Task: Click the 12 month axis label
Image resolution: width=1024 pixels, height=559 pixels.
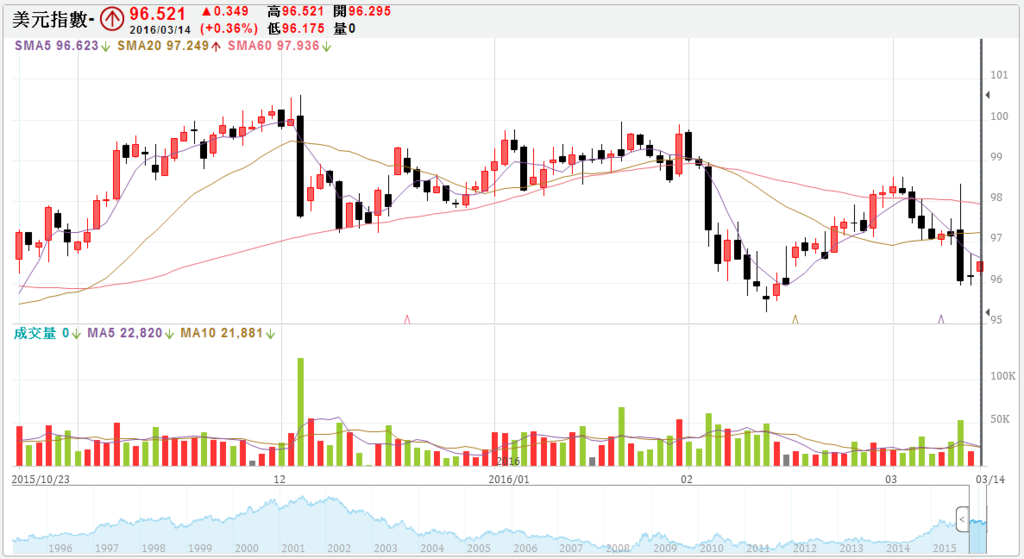Action: (280, 479)
